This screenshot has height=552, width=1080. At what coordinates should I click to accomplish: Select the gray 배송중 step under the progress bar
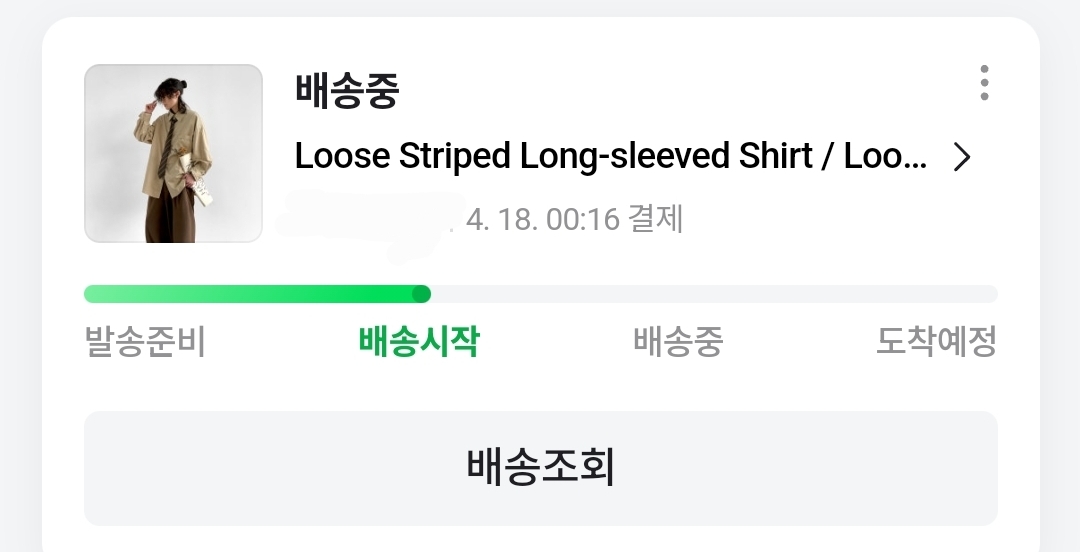click(x=678, y=342)
